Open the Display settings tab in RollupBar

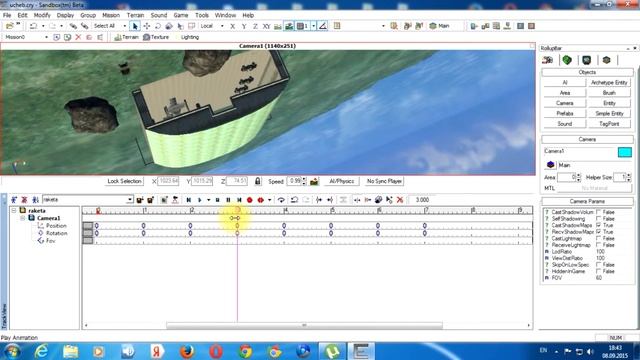point(587,60)
